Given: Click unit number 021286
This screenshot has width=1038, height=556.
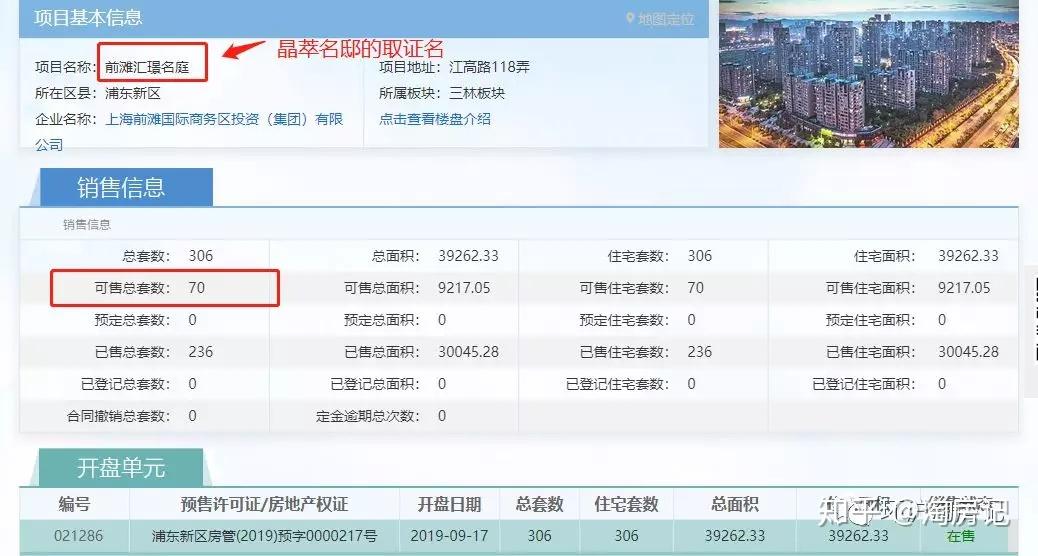Looking at the screenshot, I should [78, 535].
